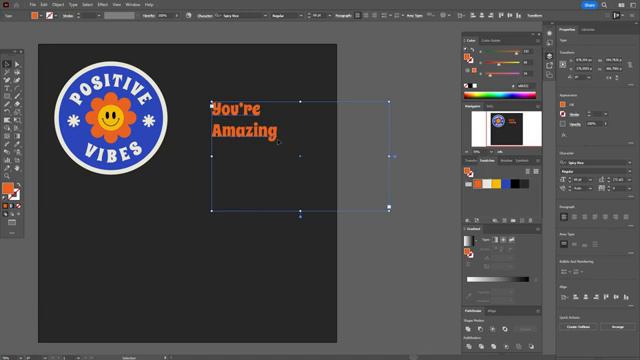Click the color spectrum bar
The width and height of the screenshot is (640, 360).
pyautogui.click(x=500, y=95)
